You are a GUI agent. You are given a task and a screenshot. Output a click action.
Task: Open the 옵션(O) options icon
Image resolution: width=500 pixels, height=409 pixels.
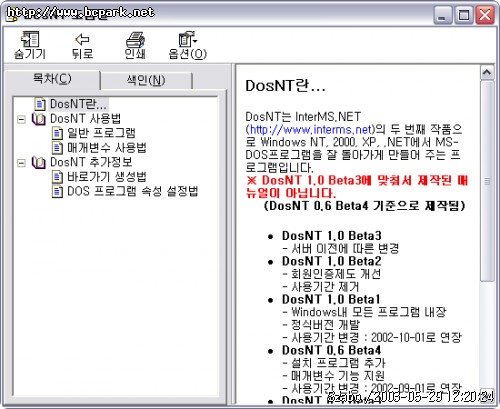(188, 39)
